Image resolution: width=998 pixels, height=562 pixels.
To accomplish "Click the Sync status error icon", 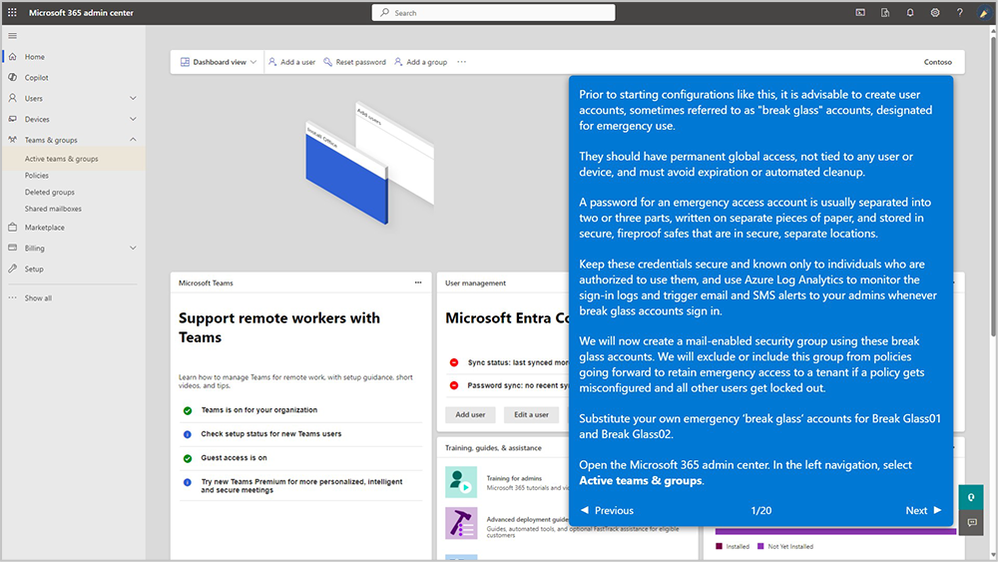I will click(454, 362).
